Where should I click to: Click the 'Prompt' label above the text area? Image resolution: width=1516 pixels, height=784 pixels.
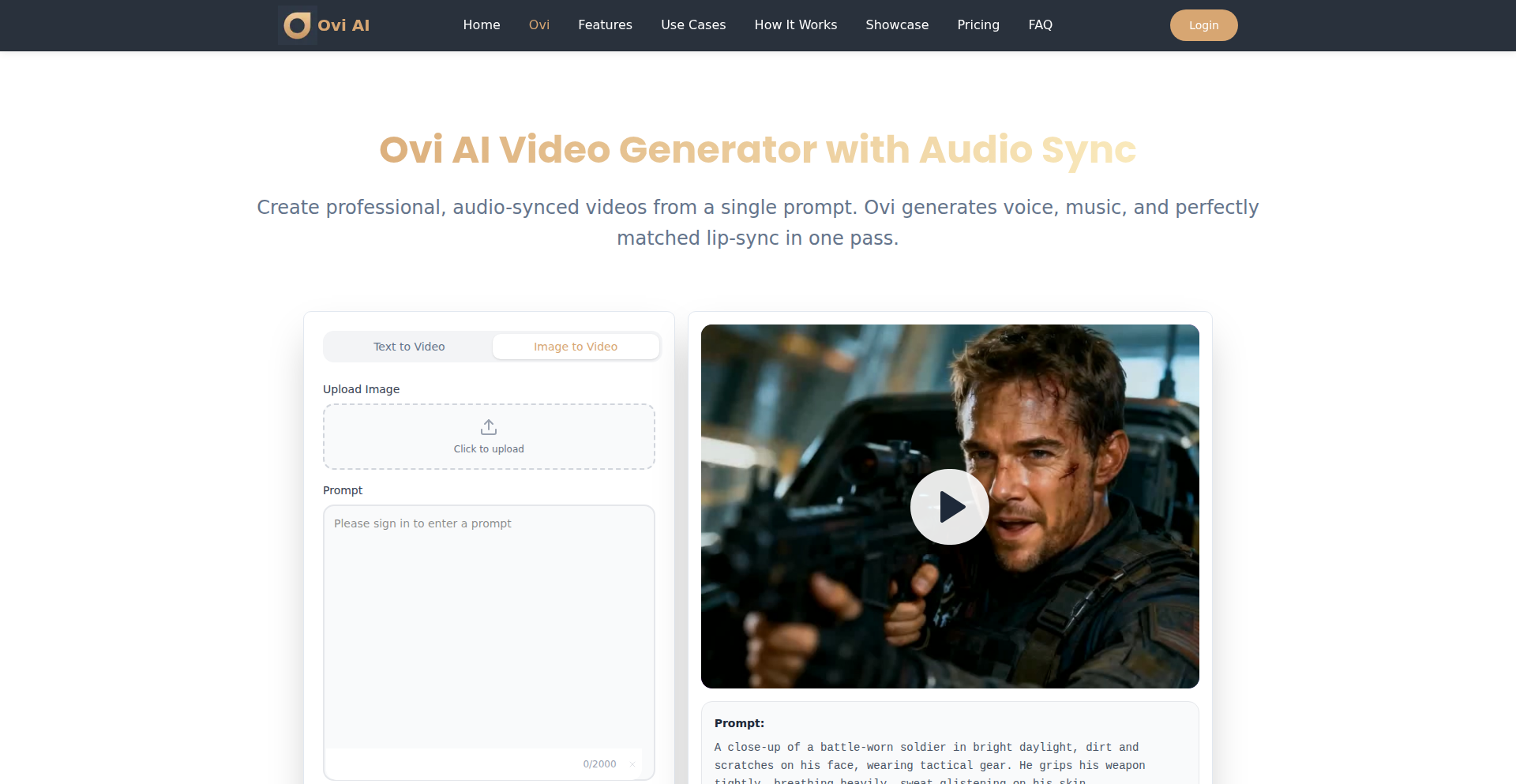click(x=343, y=490)
